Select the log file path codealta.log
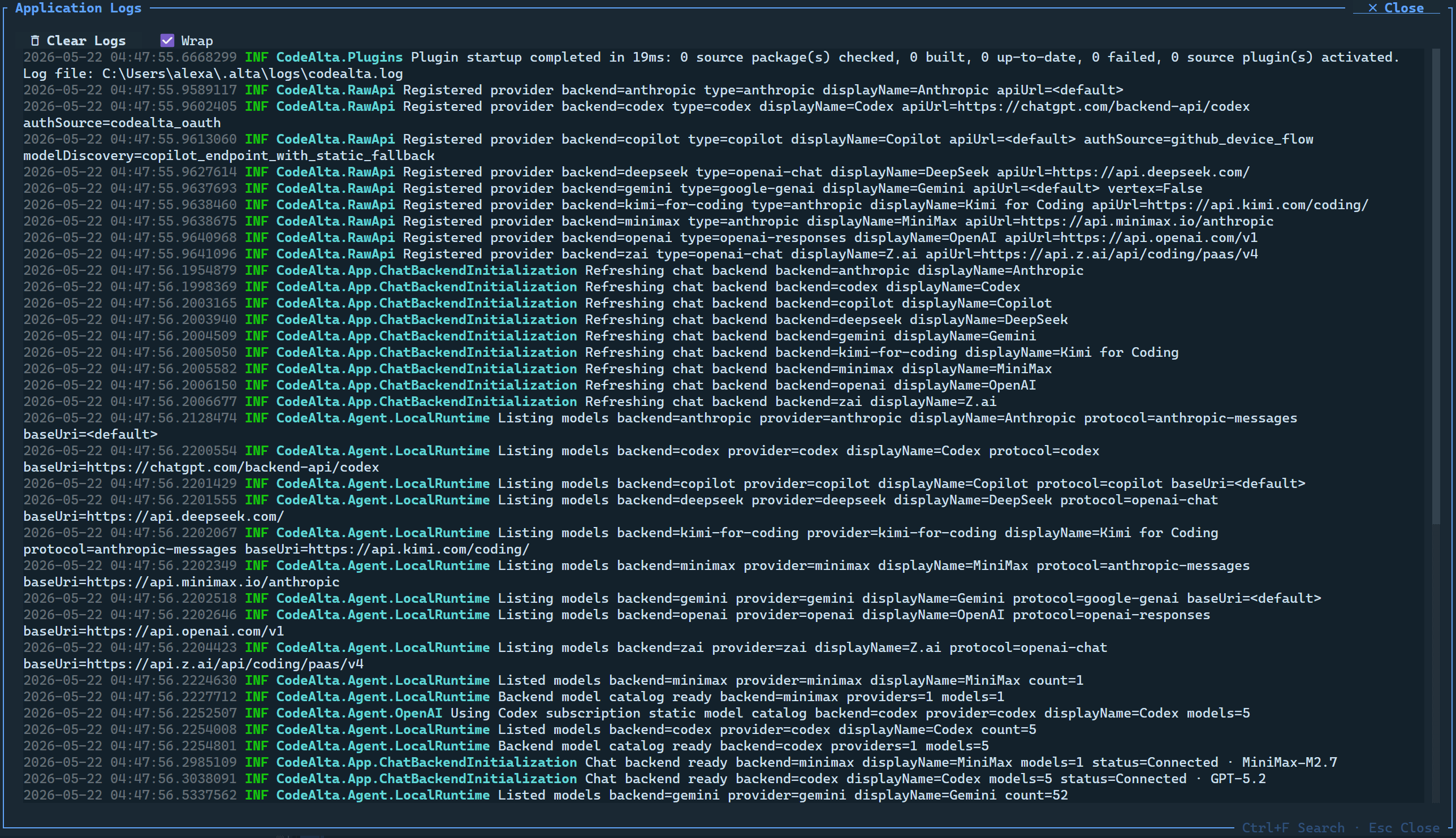Screen dimensions: 1456x838 pos(252,74)
